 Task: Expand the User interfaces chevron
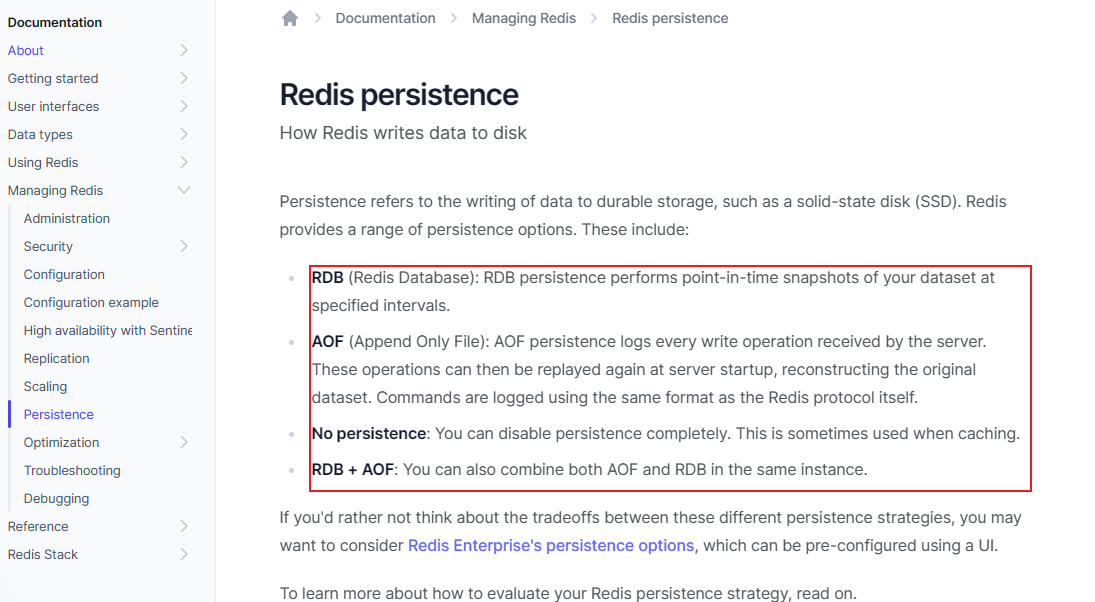pyautogui.click(x=184, y=106)
